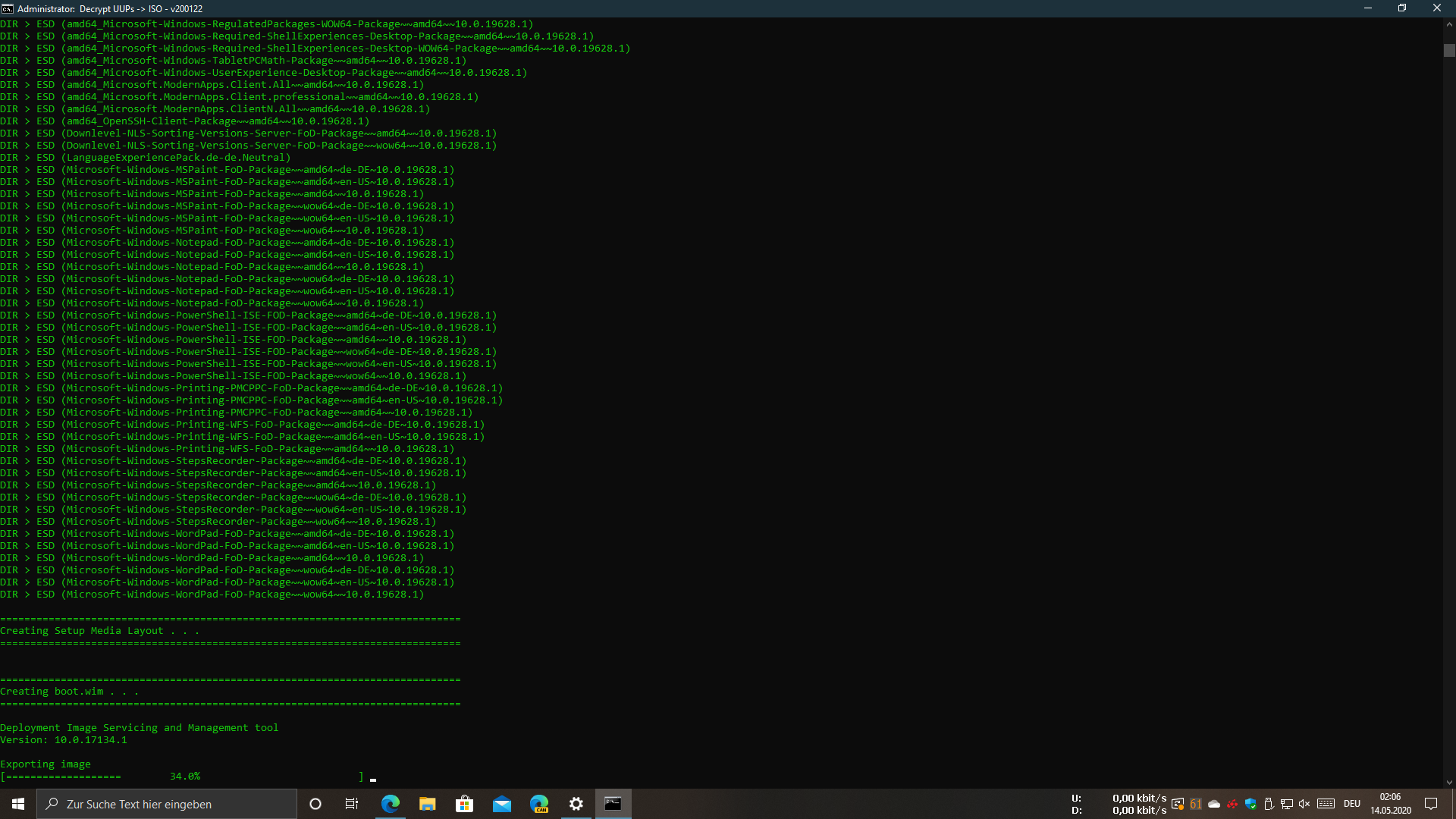Open the OneDrive cloud tray icon
This screenshot has width=1456, height=819.
coord(1214,804)
